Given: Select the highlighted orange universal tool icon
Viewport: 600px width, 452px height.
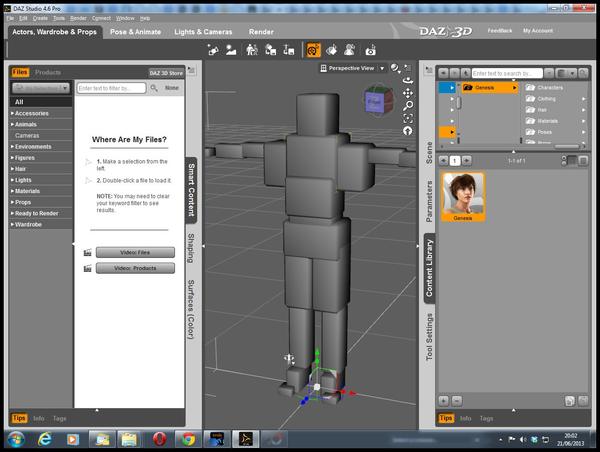Looking at the screenshot, I should tap(313, 50).
